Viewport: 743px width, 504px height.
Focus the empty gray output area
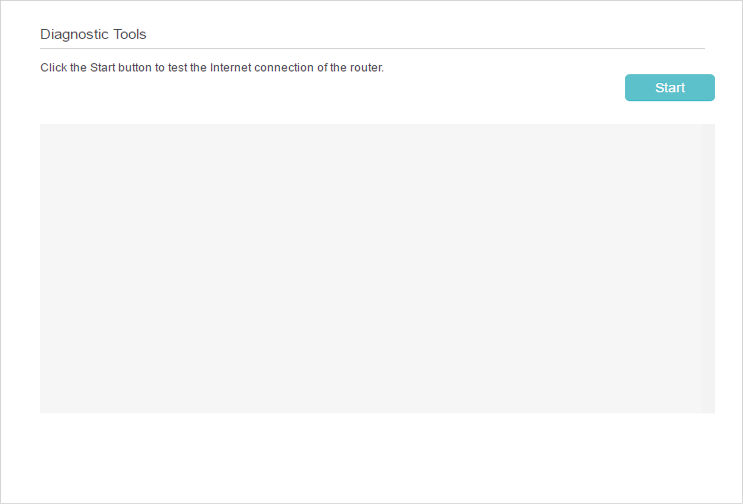(370, 268)
